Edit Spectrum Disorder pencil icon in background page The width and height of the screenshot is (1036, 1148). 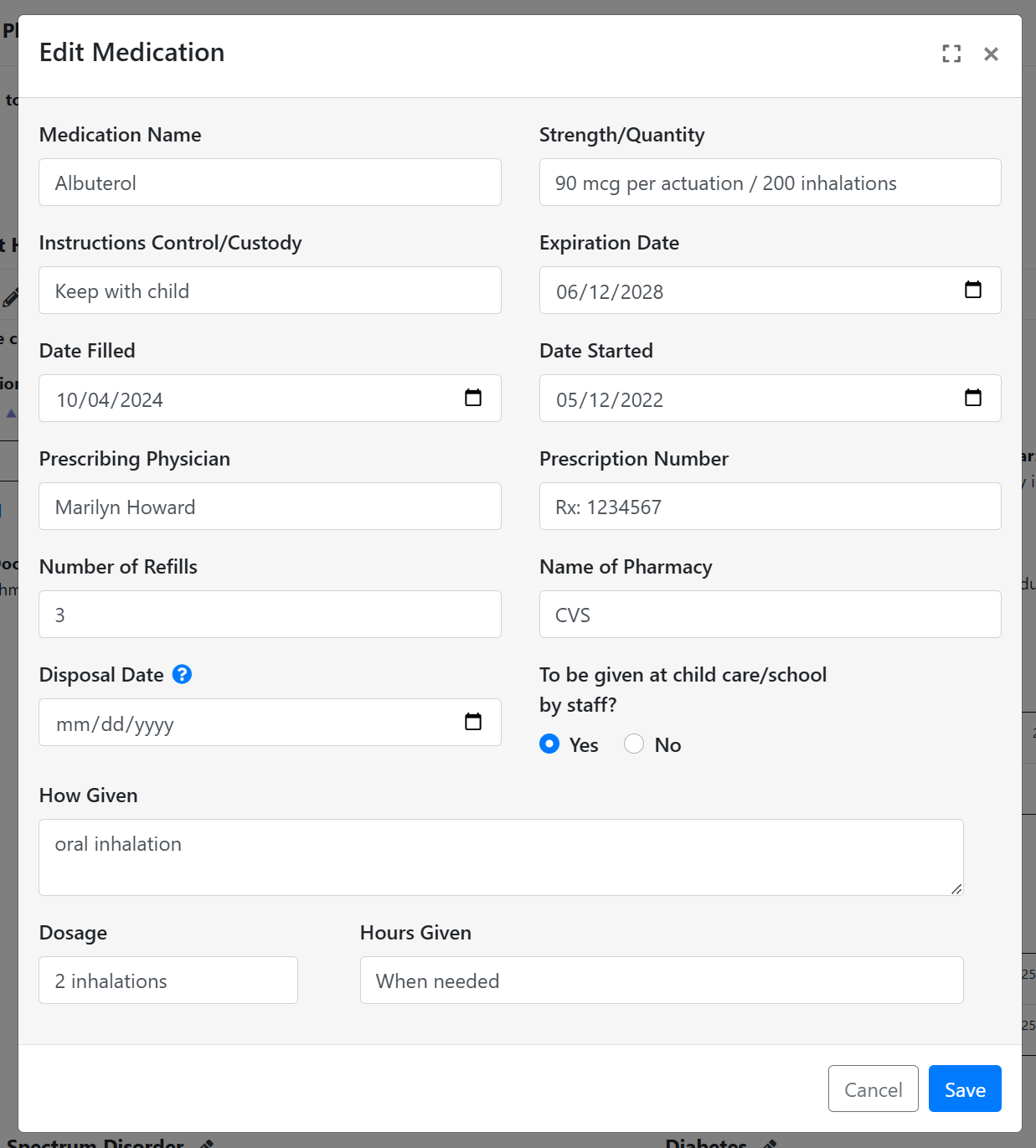pyautogui.click(x=206, y=1143)
